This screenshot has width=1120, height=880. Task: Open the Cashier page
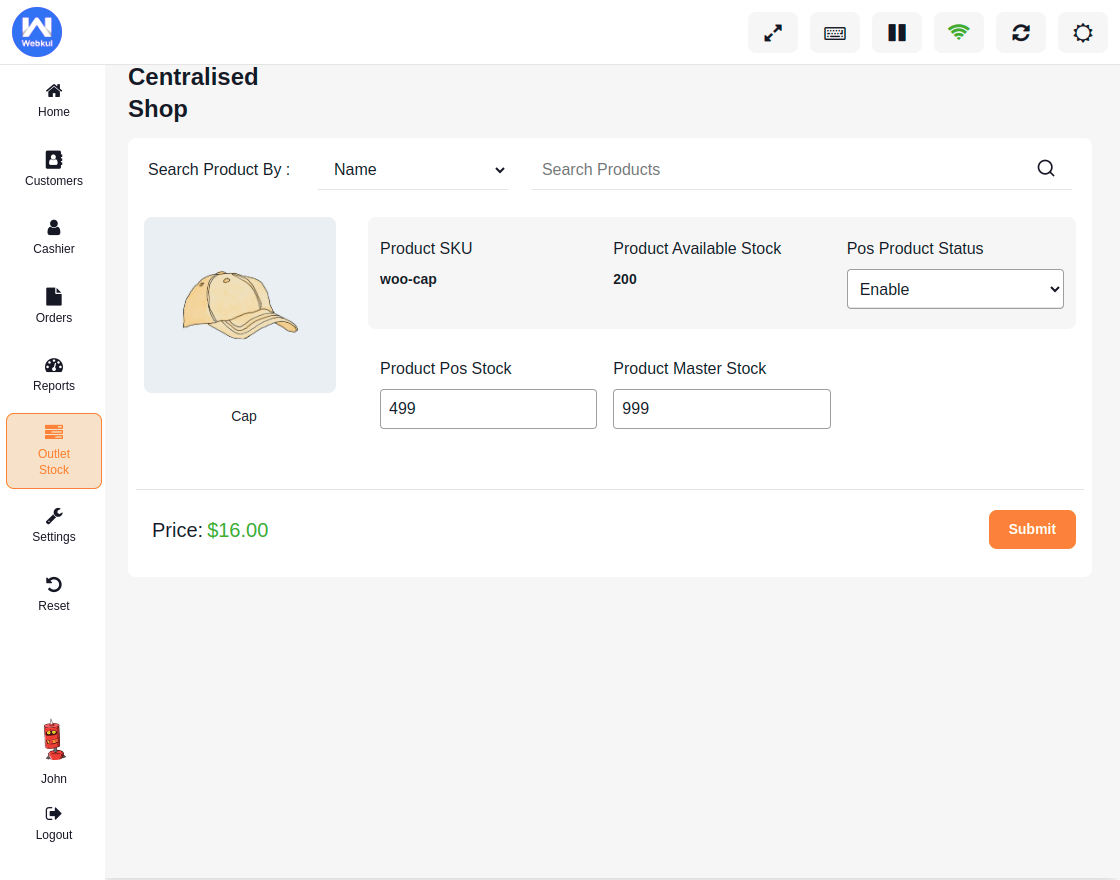(x=54, y=237)
